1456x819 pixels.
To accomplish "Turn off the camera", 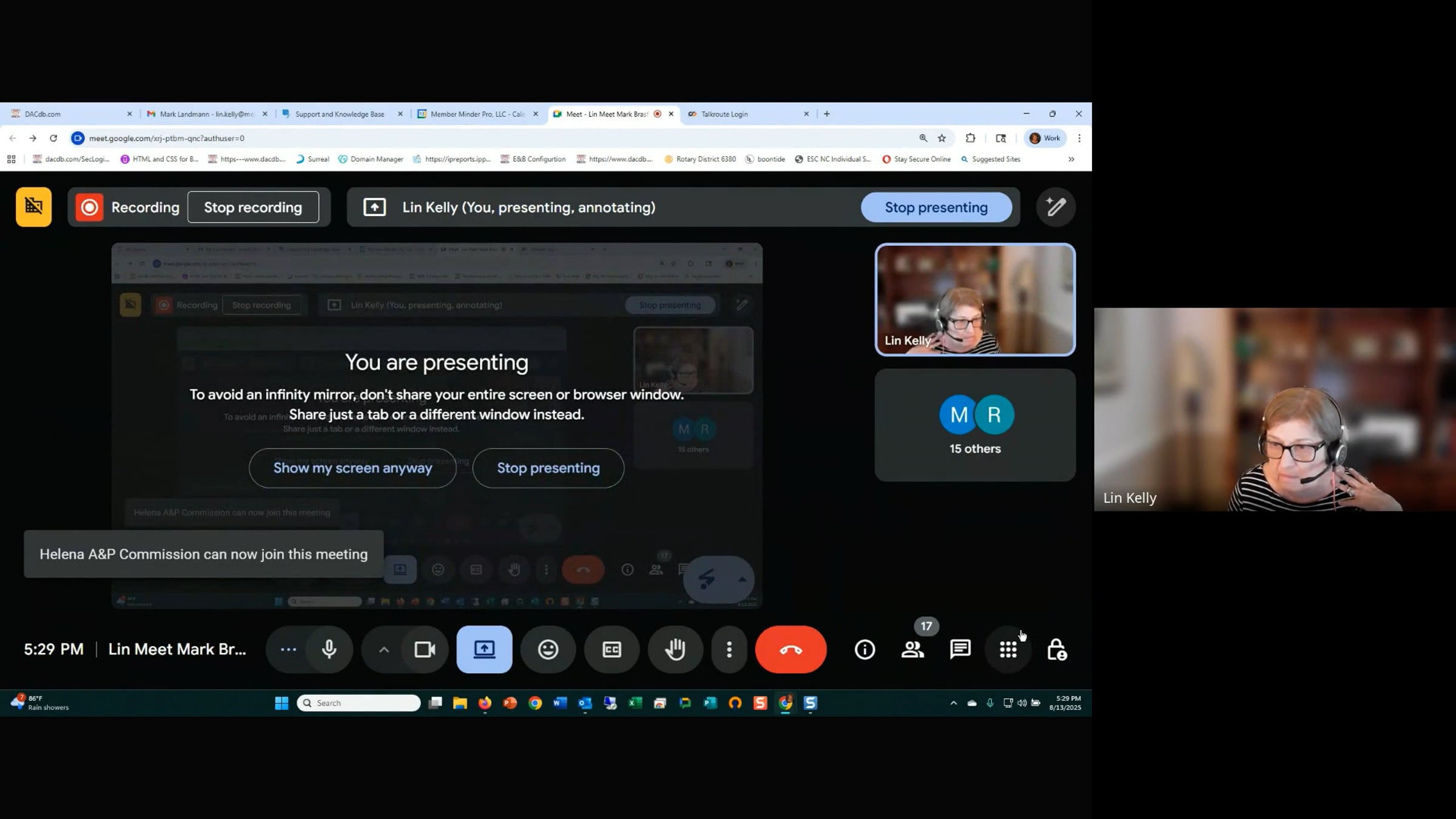I will [425, 649].
